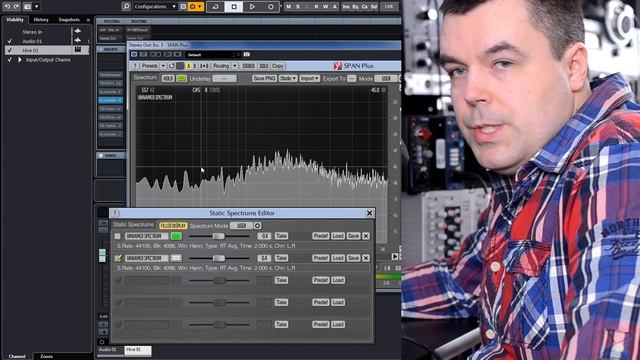
Task: Toggle the Input/Output Channels visibility checkmark
Action: (x=10, y=60)
